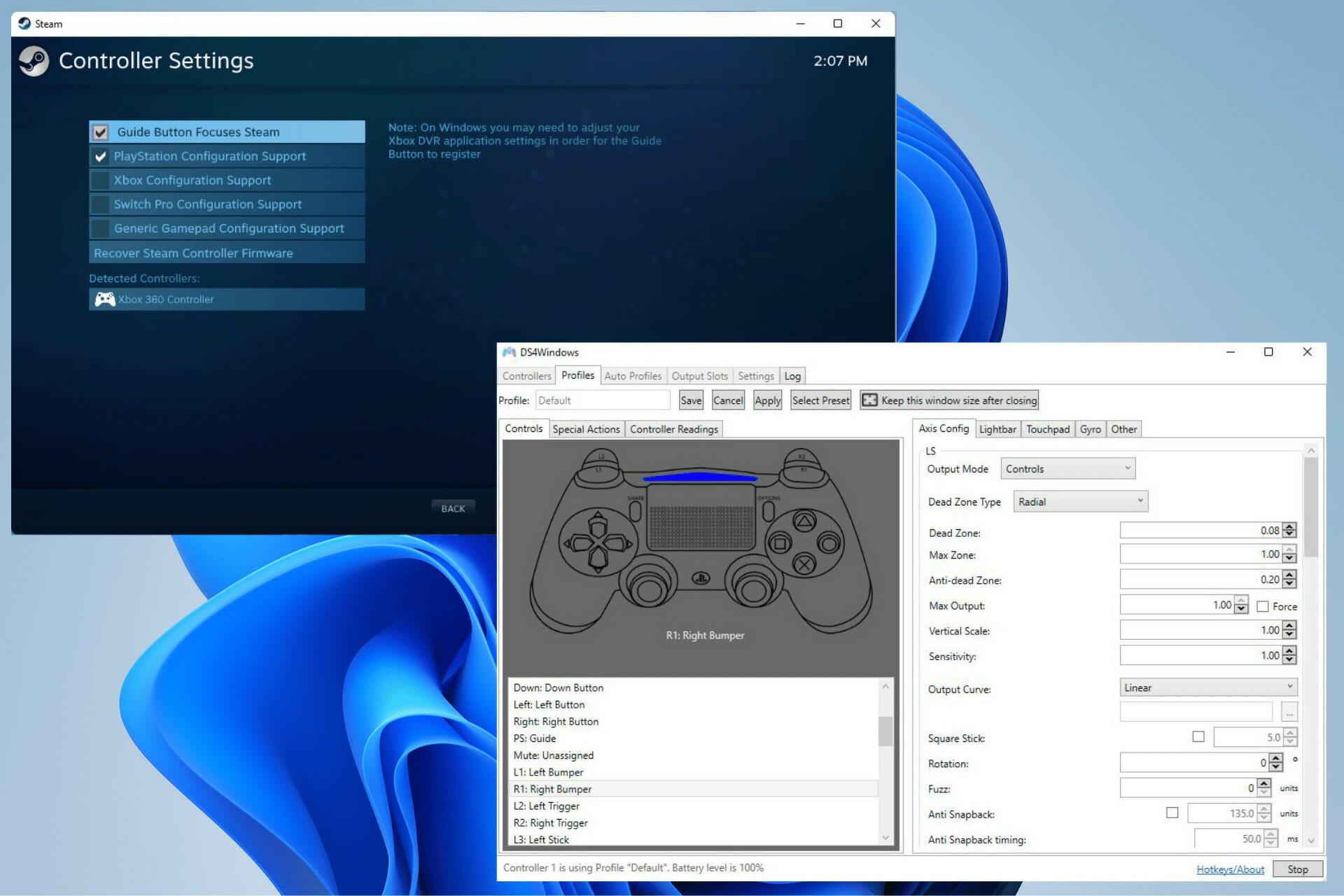
Task: Switch to the Special Actions tab
Action: [x=586, y=429]
